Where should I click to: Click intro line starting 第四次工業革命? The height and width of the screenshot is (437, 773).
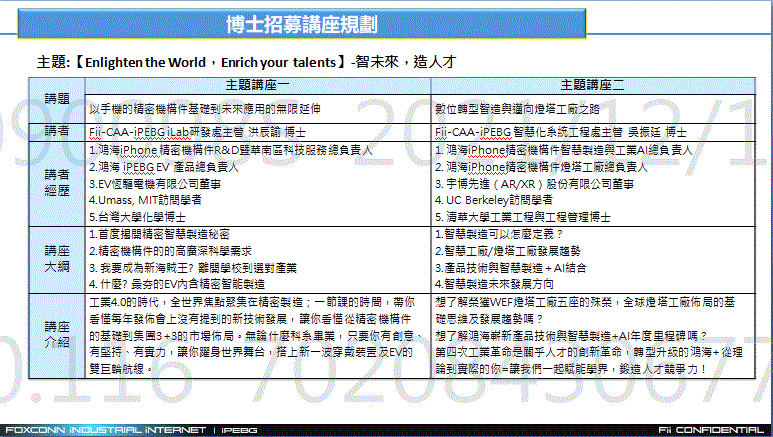pyautogui.click(x=589, y=352)
